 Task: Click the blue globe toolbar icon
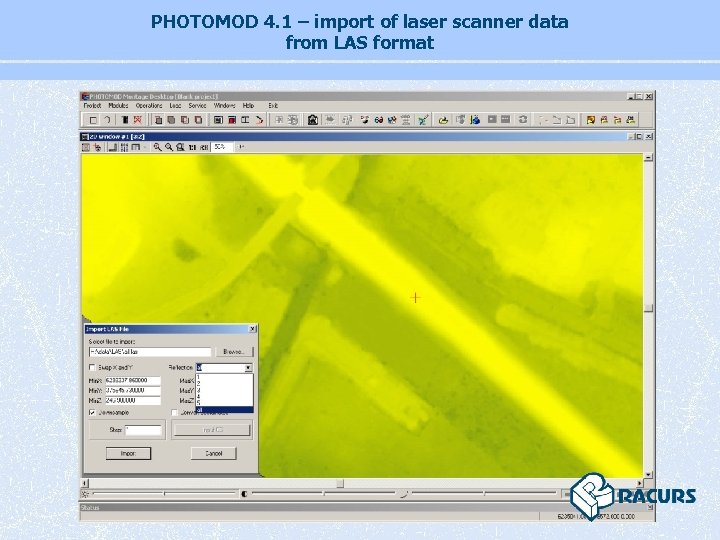[x=475, y=120]
